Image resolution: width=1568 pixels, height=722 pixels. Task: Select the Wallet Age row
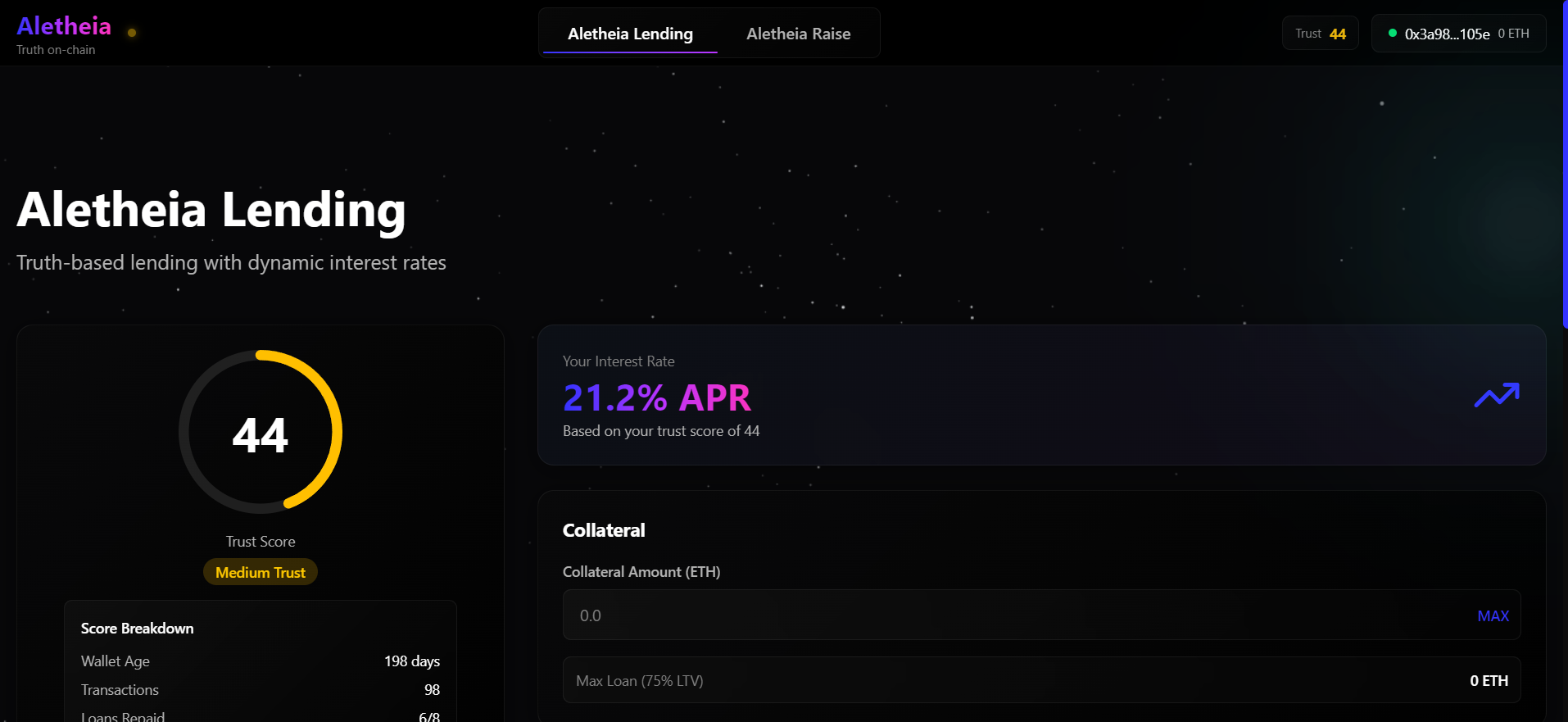pos(260,661)
